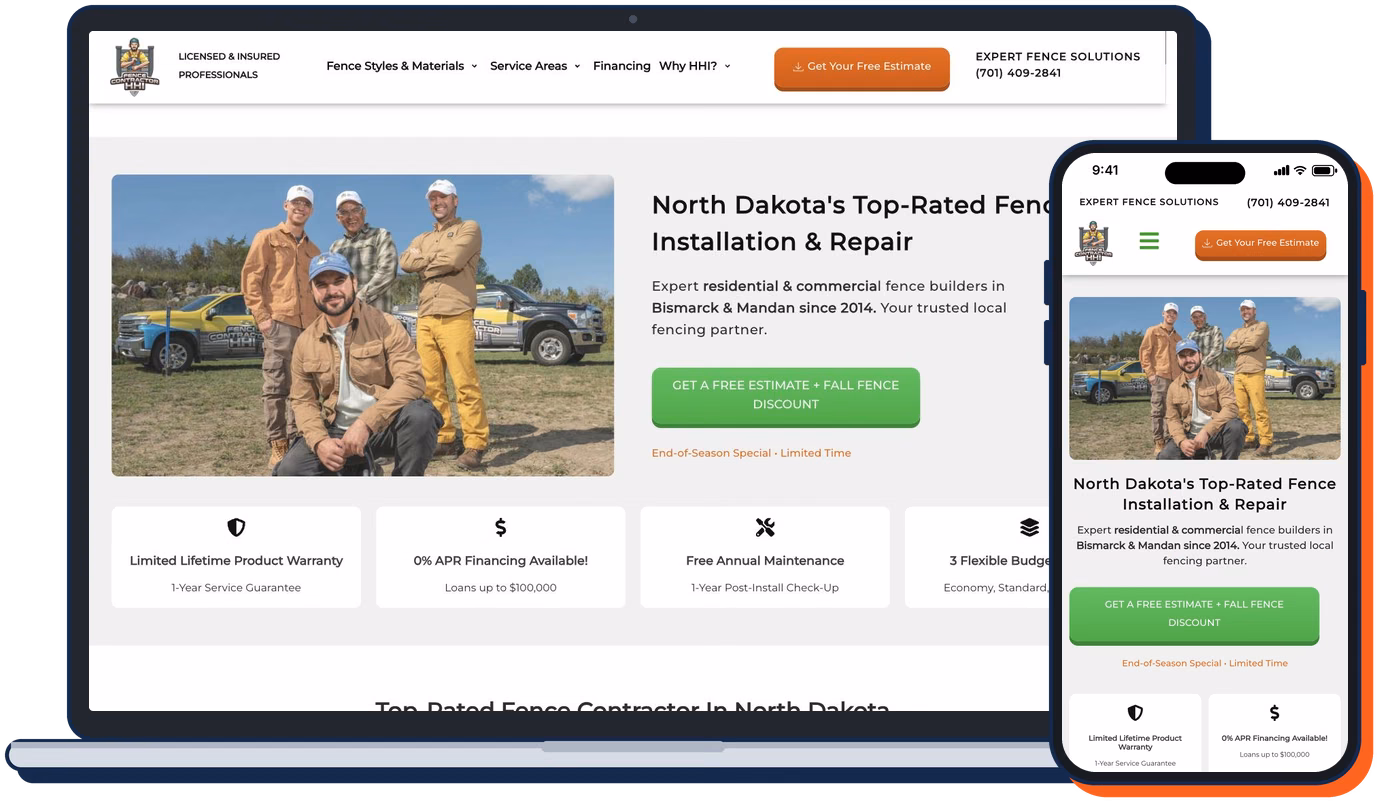1378x802 pixels.
Task: Click the dollar icon above 0% APR Financing on laptop
Action: 501,527
